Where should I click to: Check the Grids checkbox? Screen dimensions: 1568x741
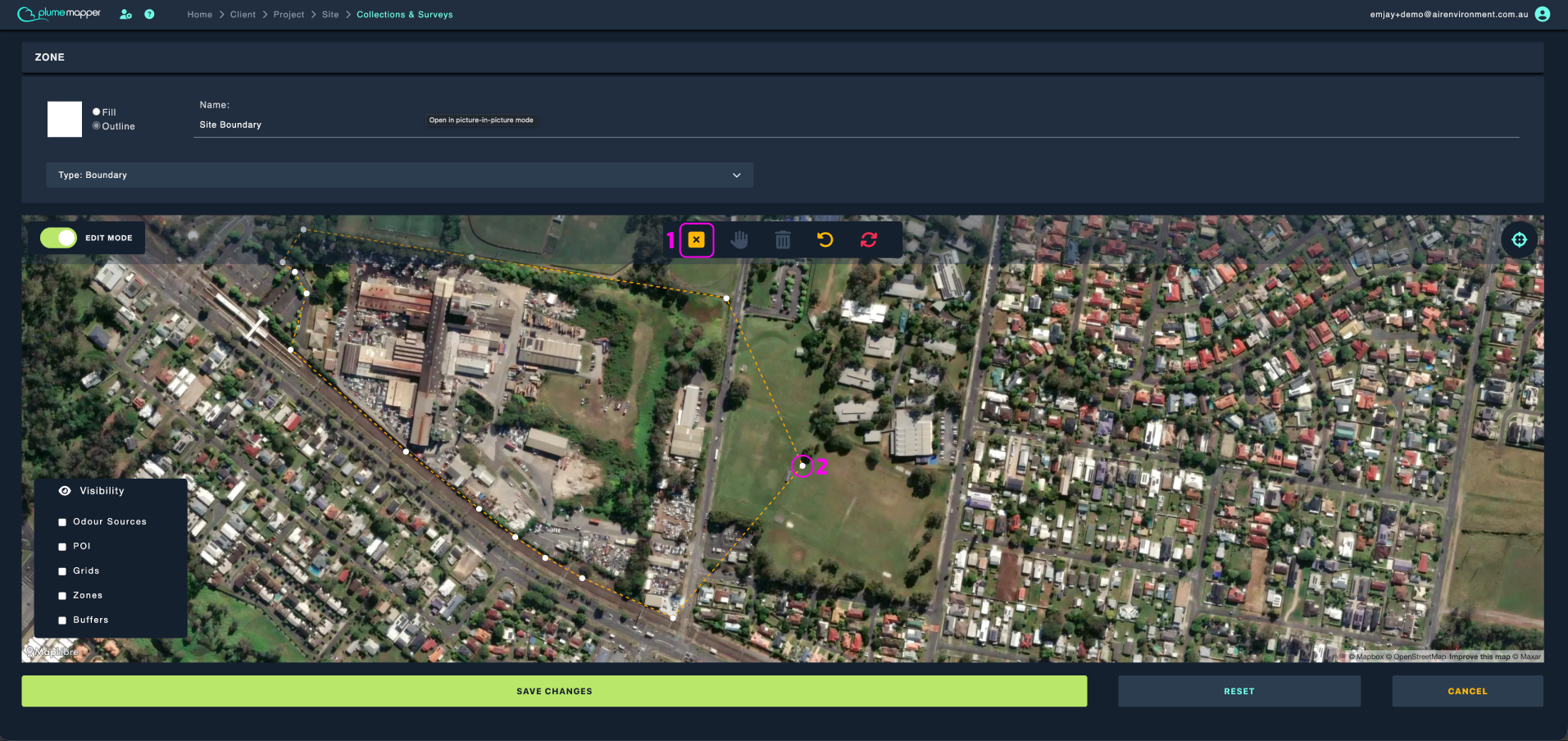tap(62, 571)
